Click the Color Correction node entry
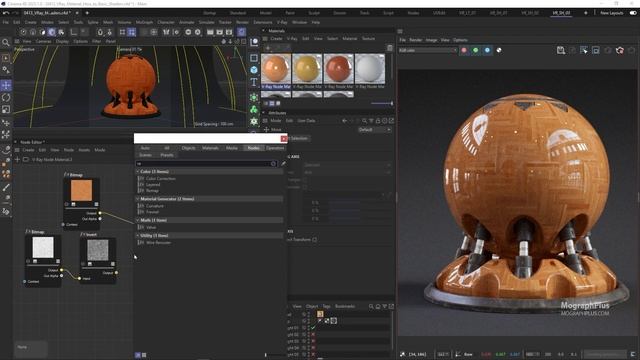The width and height of the screenshot is (640, 360). [161, 179]
